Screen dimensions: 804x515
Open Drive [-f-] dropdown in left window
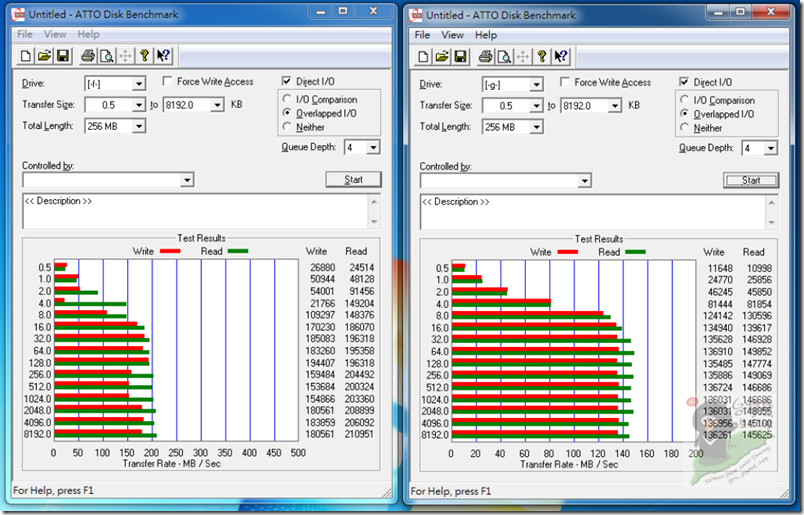[x=138, y=83]
